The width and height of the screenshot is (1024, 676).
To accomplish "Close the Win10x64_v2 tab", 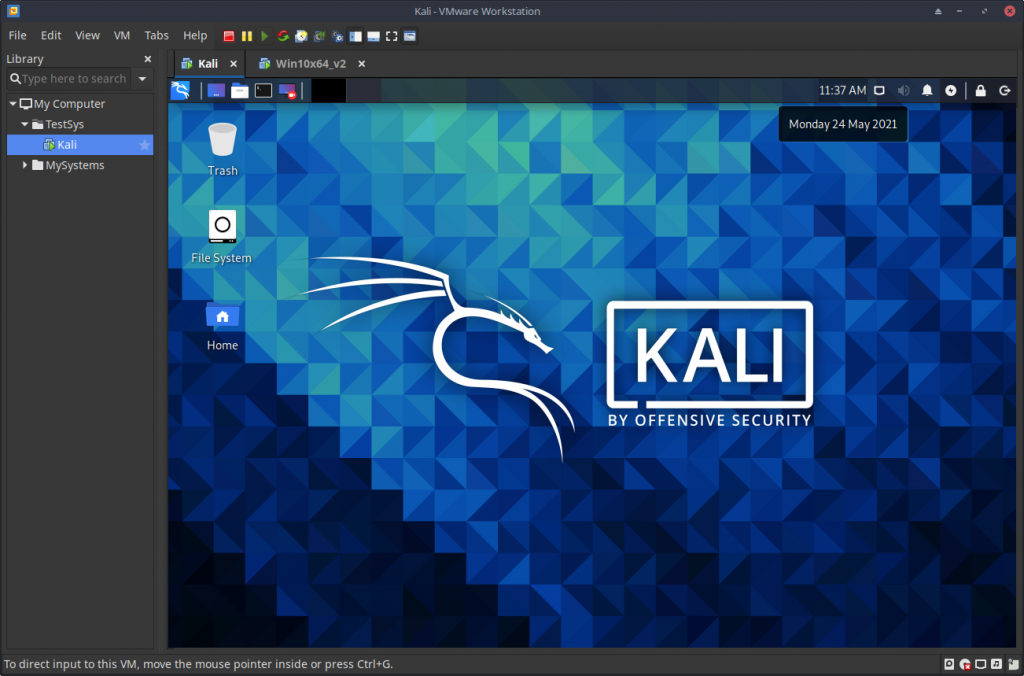I will point(361,63).
